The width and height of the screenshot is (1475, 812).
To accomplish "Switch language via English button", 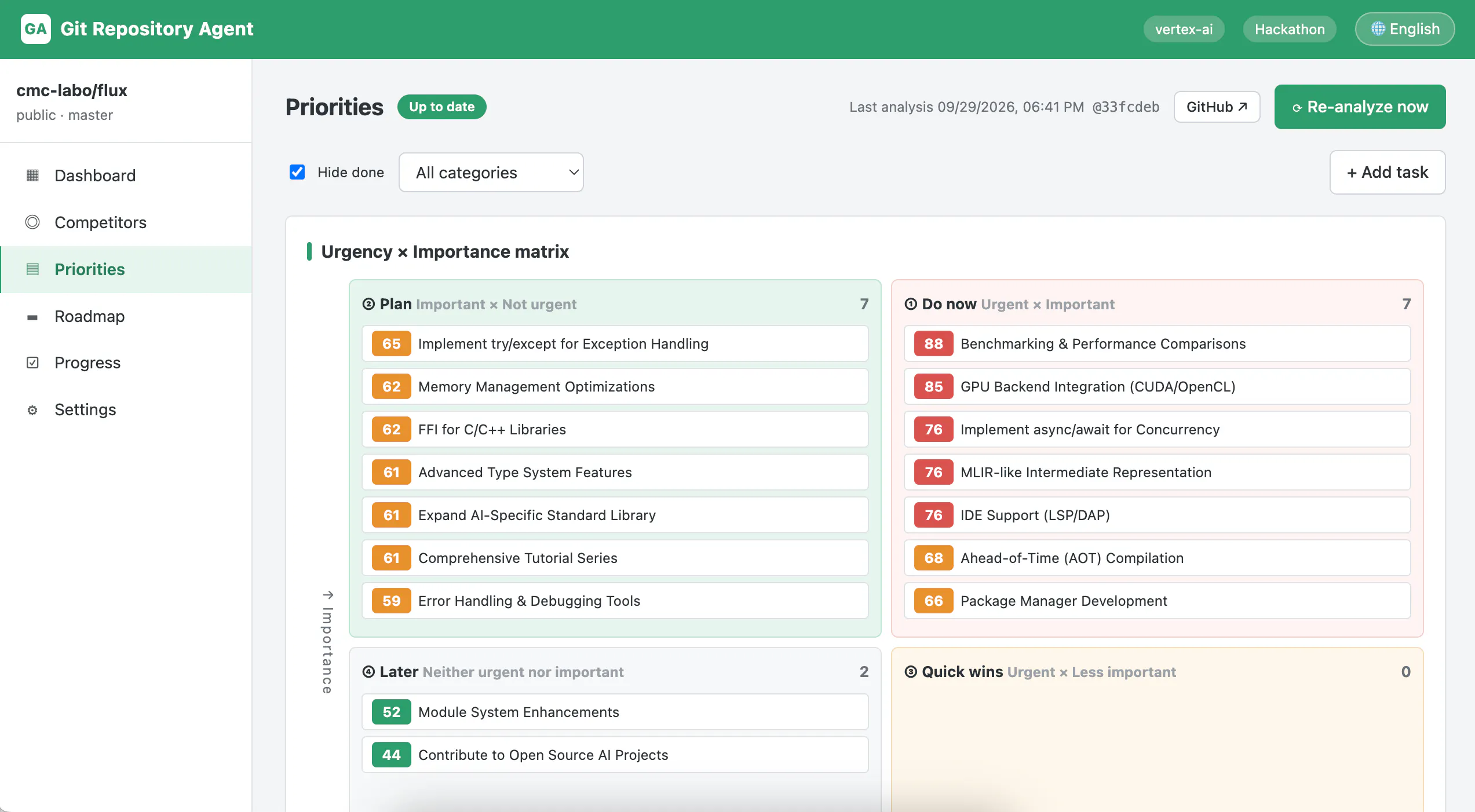I will [x=1404, y=29].
